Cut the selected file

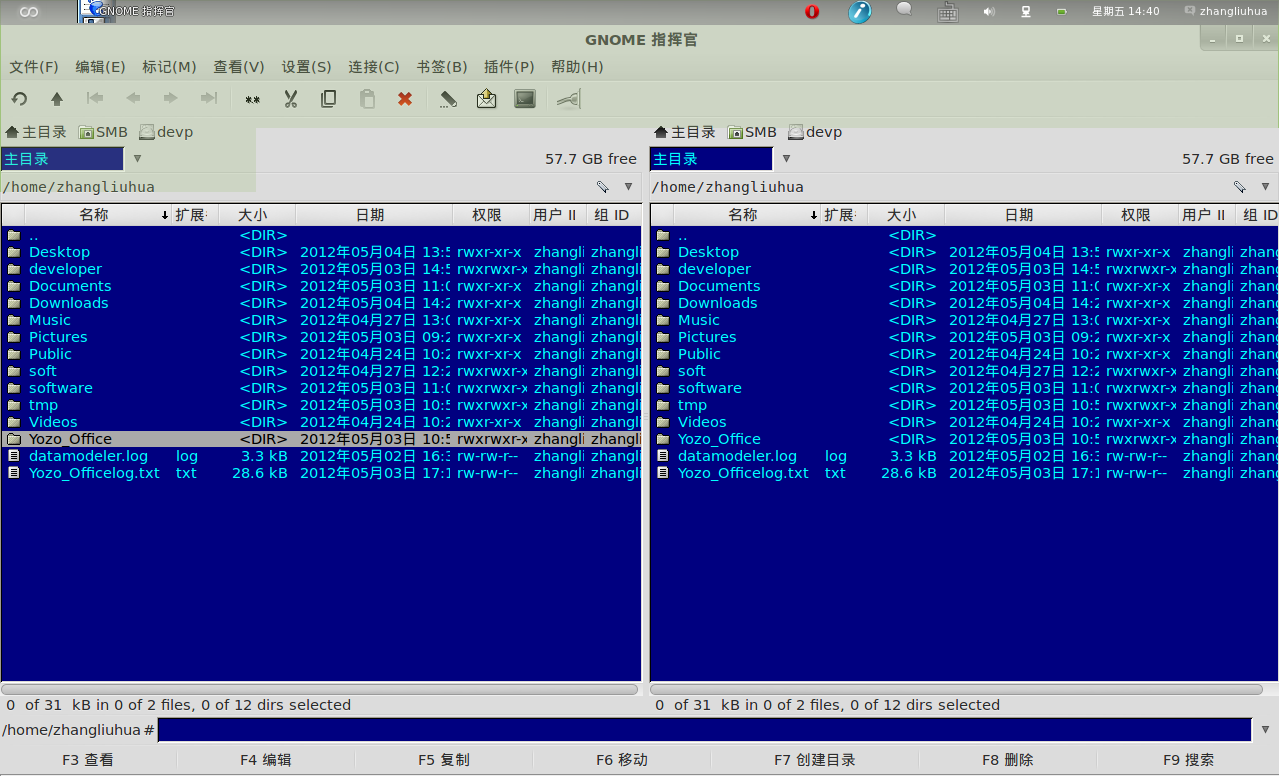[x=290, y=99]
